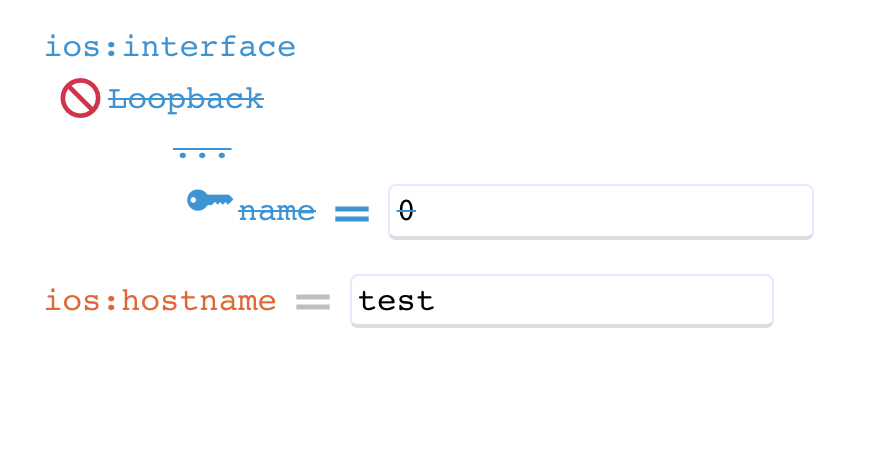890x456 pixels.
Task: Toggle the name key marker icon
Action: 210,200
